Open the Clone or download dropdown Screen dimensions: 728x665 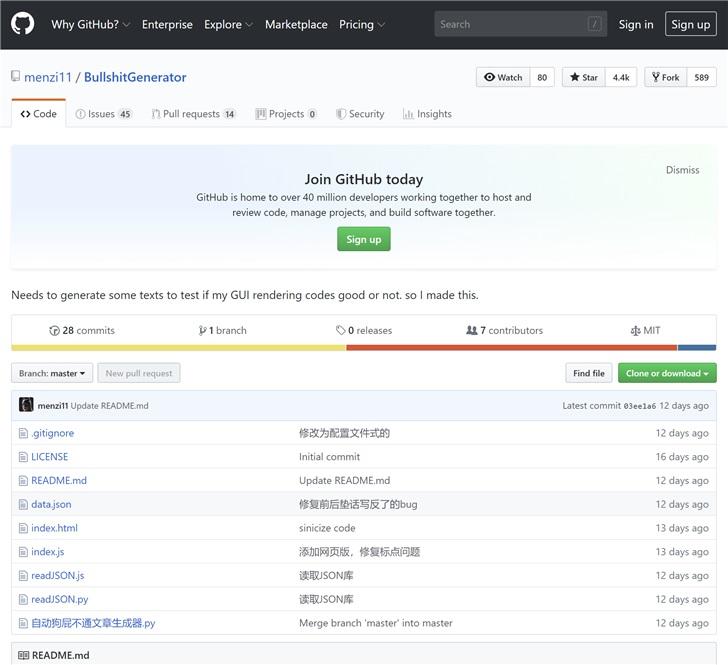click(x=667, y=373)
